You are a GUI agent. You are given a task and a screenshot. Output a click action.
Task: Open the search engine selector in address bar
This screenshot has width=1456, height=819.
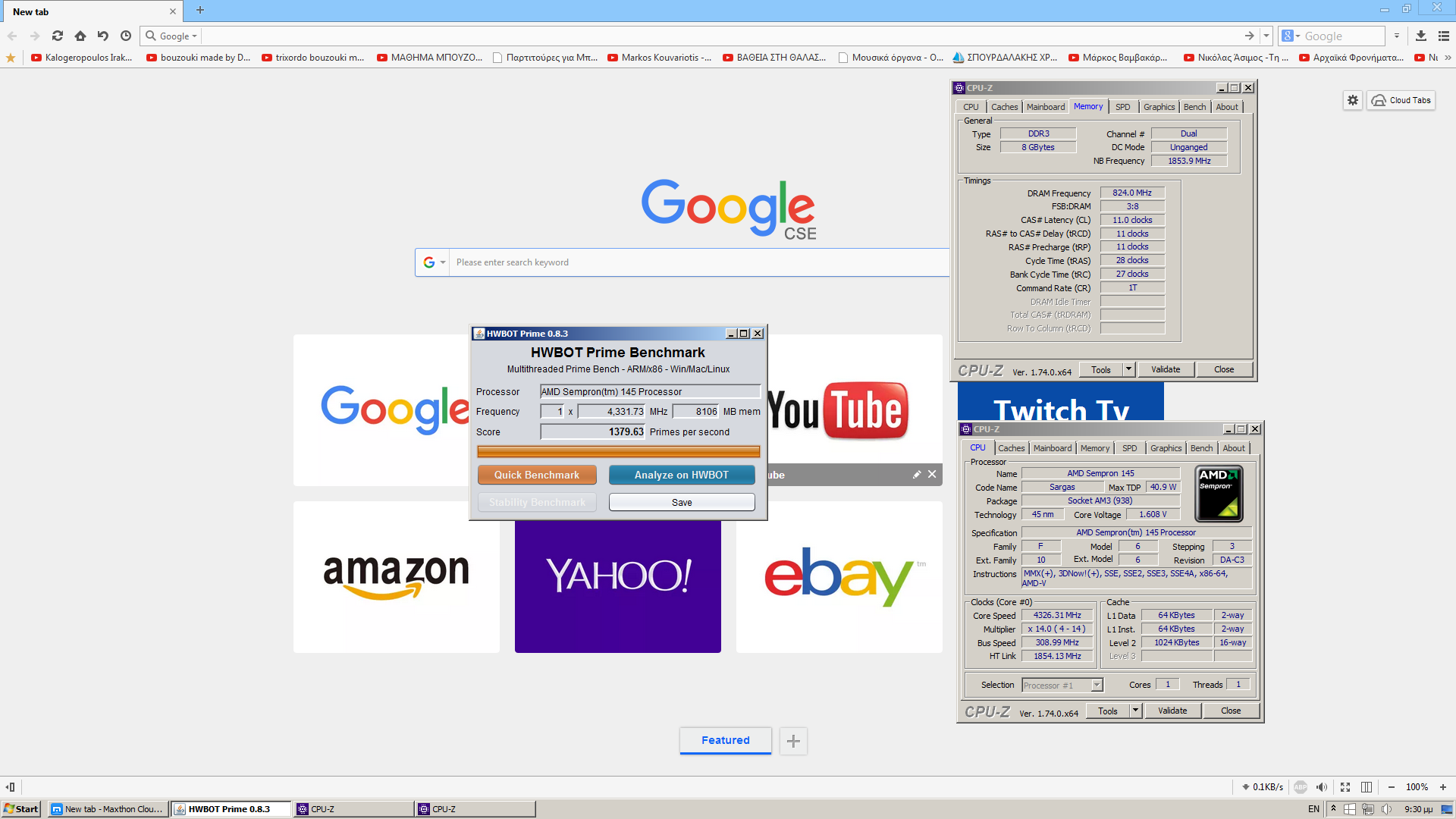(x=172, y=36)
